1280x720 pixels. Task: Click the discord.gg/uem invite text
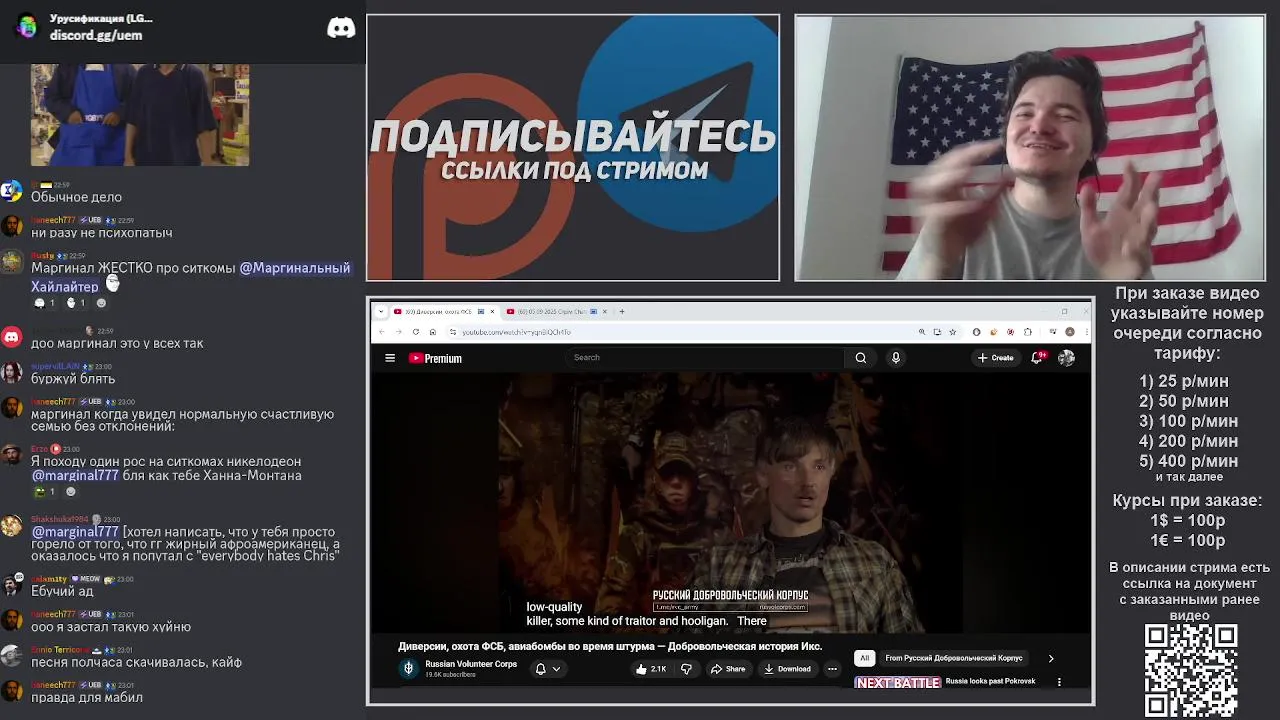(96, 35)
